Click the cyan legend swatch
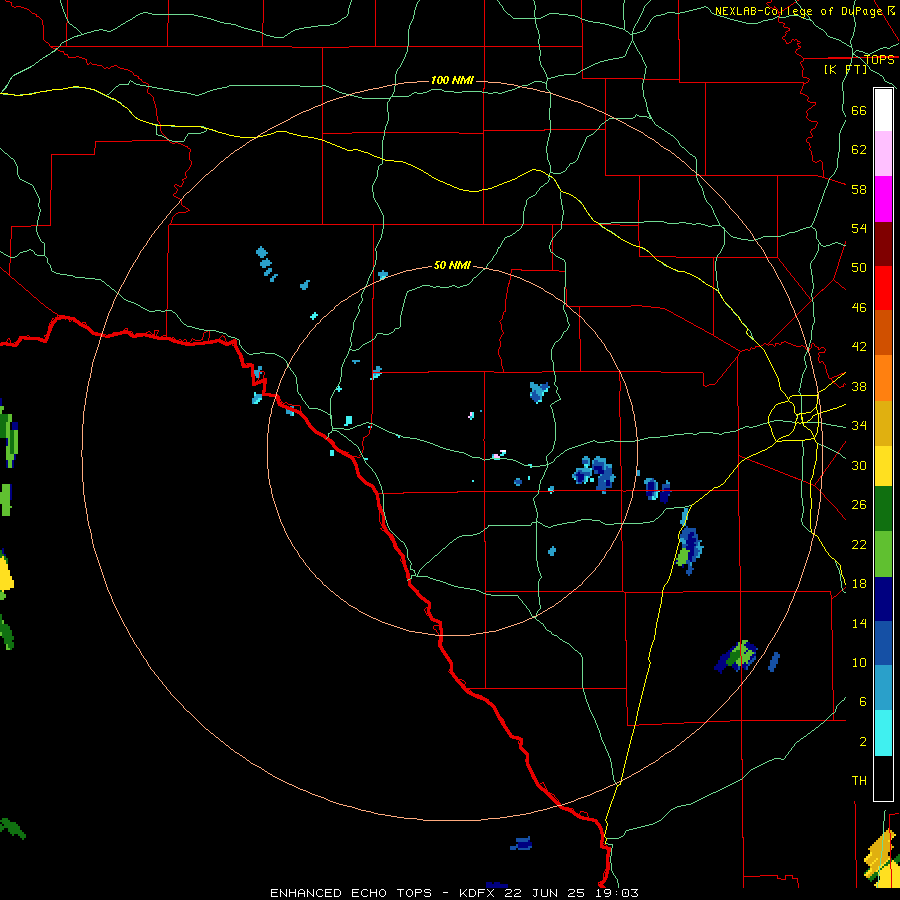Image resolution: width=900 pixels, height=900 pixels. click(883, 733)
